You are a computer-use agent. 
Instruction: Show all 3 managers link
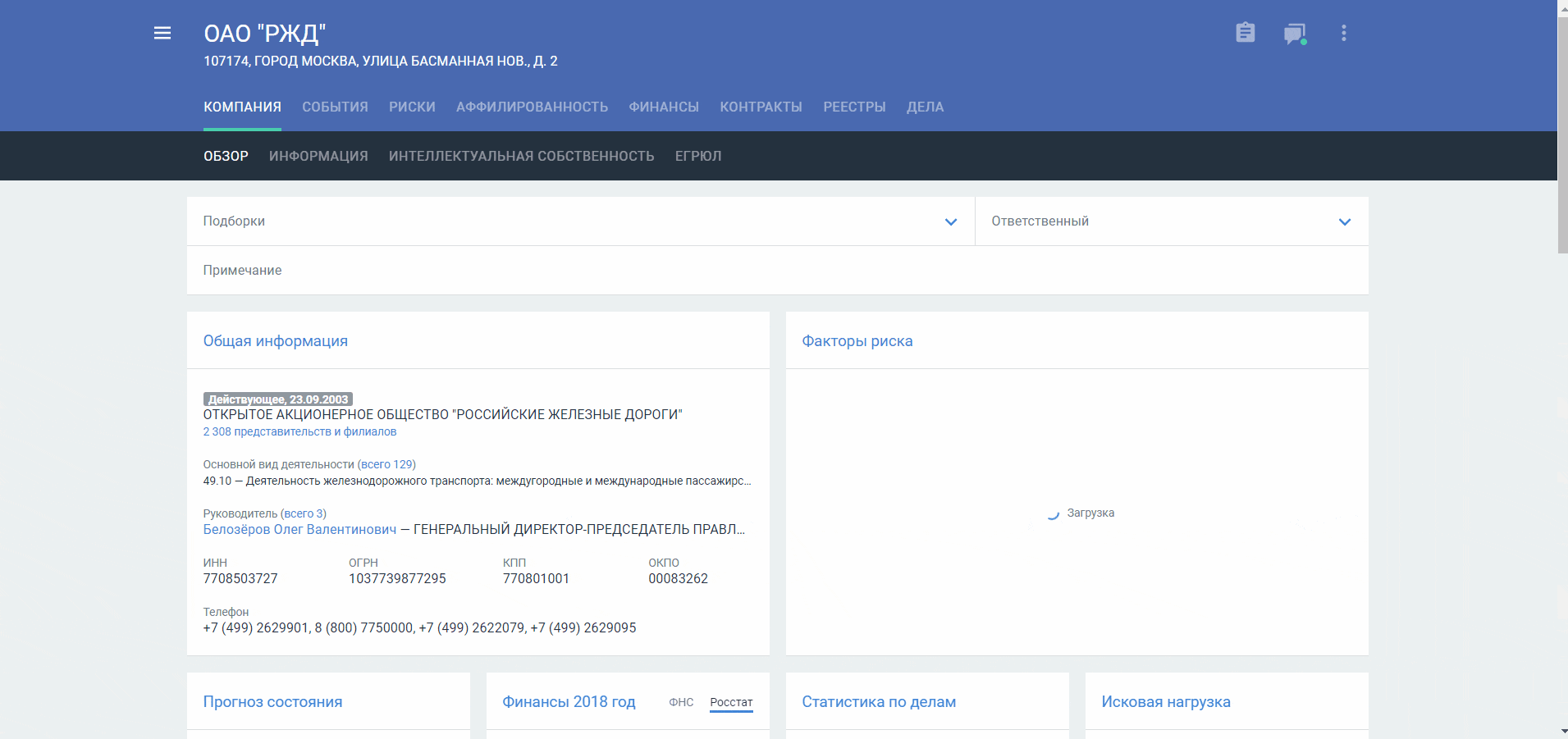(x=304, y=513)
